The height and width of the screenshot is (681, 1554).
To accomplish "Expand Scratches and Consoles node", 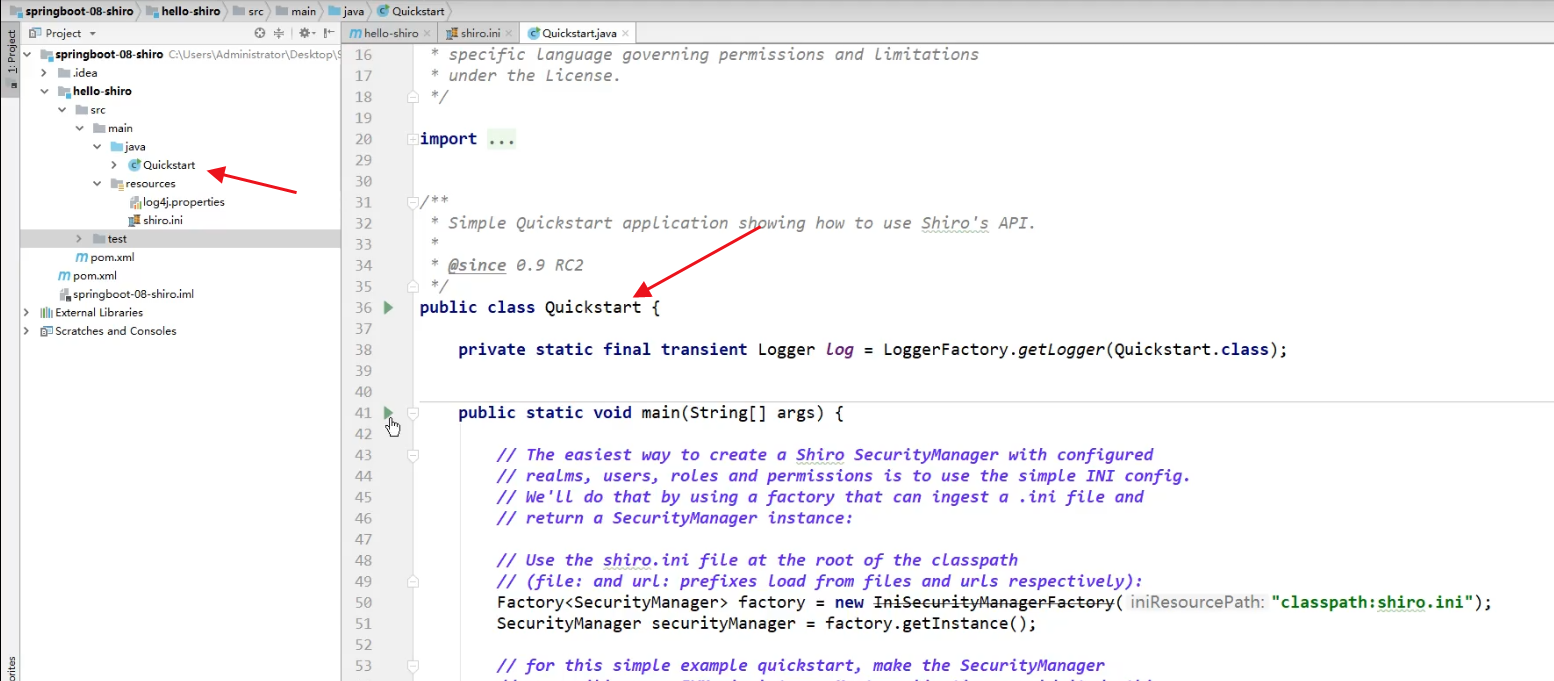I will tap(26, 331).
